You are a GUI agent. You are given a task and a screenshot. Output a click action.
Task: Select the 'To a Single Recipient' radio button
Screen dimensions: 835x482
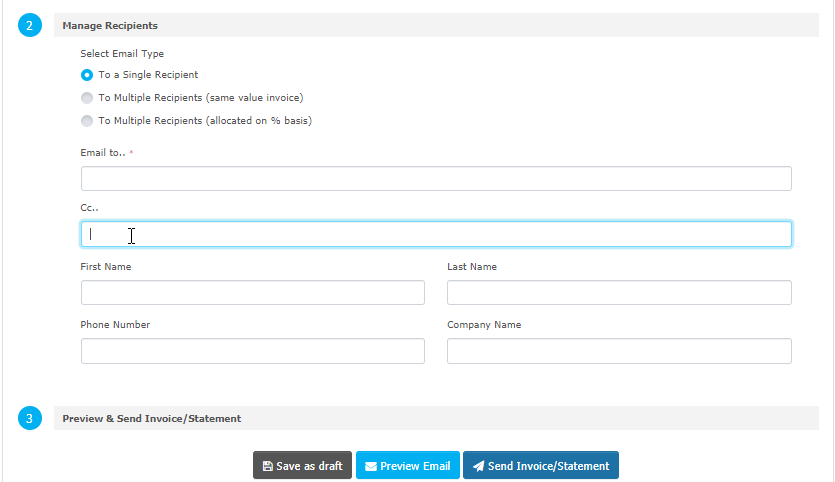coord(87,75)
